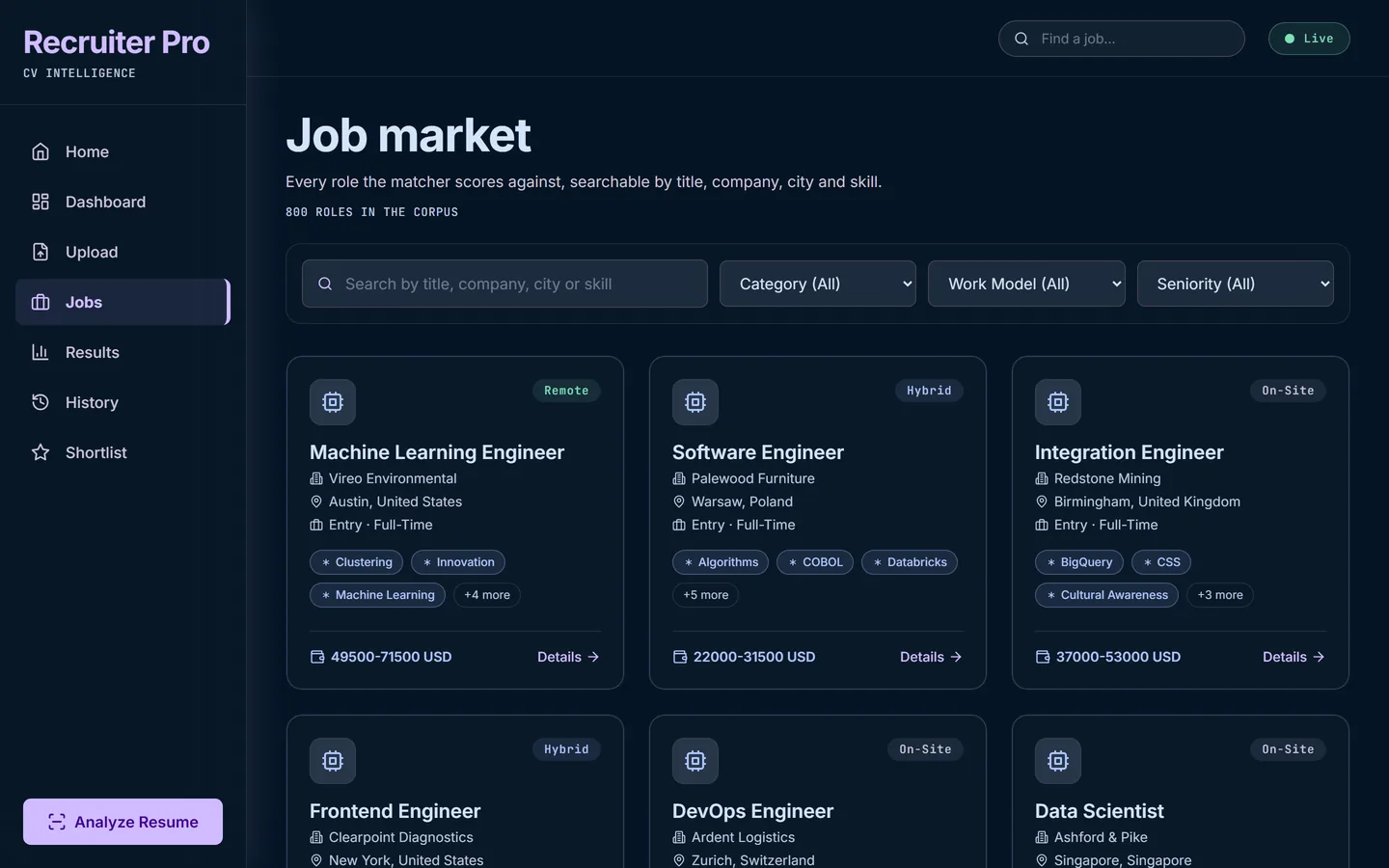Open the Results section

(x=123, y=352)
